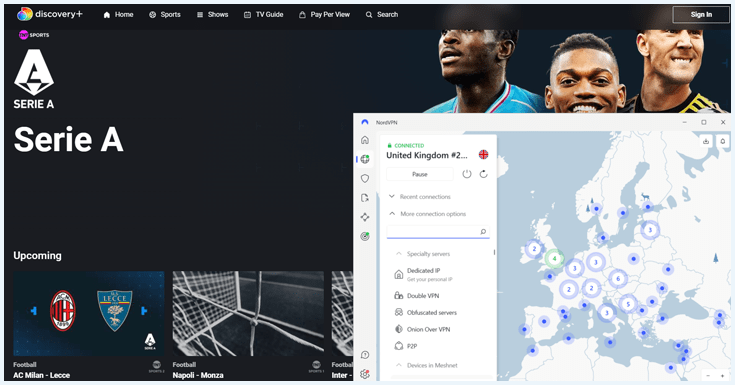The height and width of the screenshot is (385, 735).
Task: Open the discovery+ logo homepage
Action: click(50, 15)
